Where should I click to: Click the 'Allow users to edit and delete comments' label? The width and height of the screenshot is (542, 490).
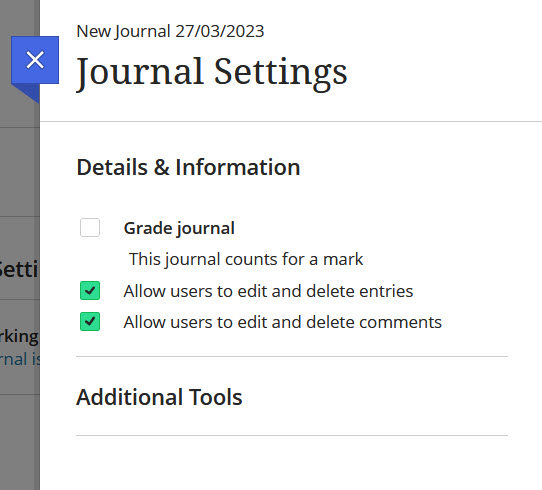coord(282,322)
